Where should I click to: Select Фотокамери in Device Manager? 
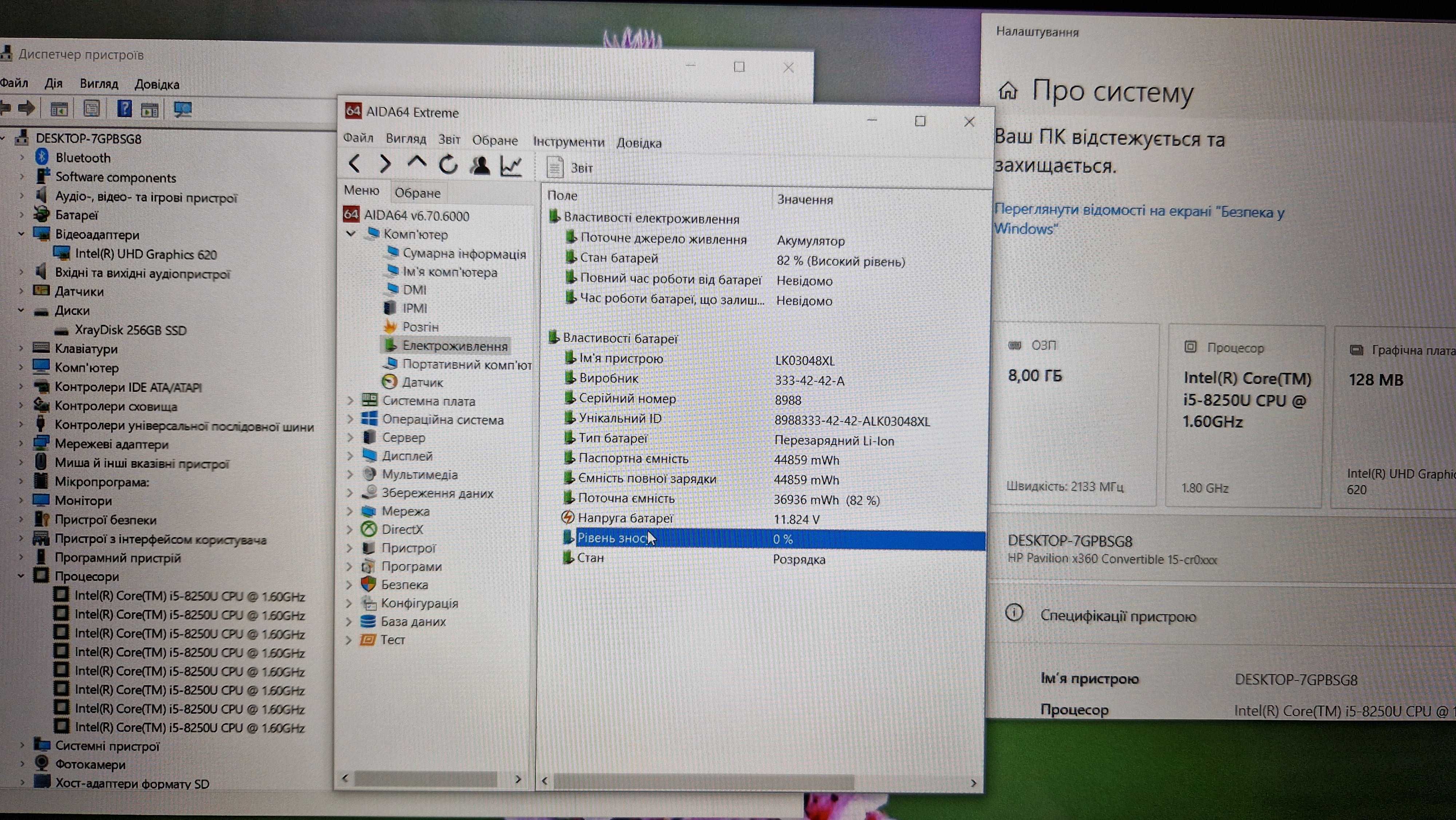90,764
